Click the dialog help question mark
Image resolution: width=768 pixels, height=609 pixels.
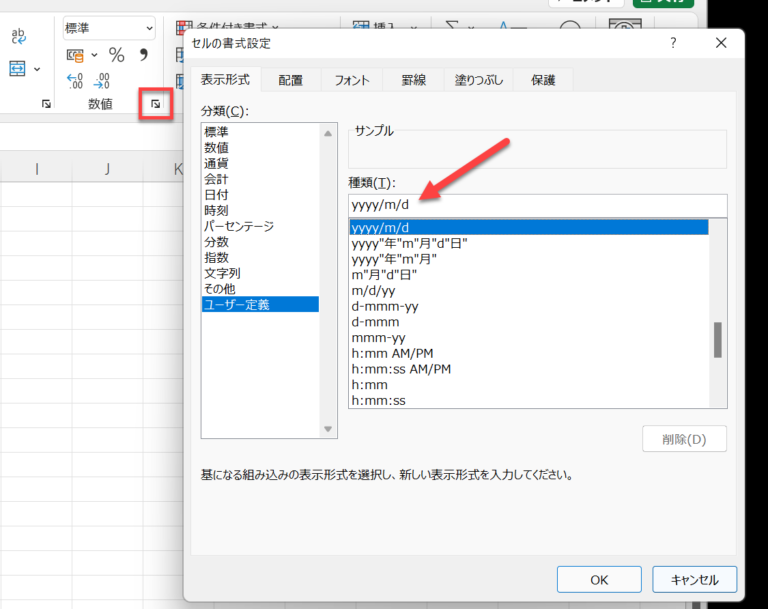coord(673,43)
